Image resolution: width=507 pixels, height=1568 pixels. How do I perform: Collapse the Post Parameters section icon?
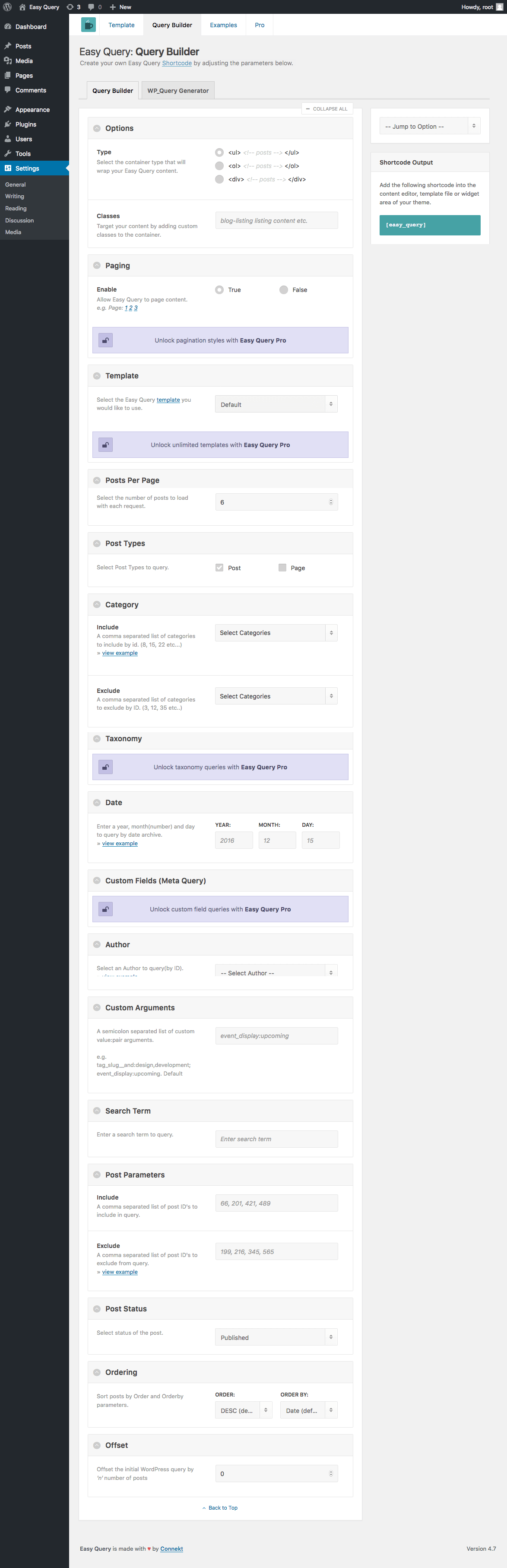[97, 1175]
